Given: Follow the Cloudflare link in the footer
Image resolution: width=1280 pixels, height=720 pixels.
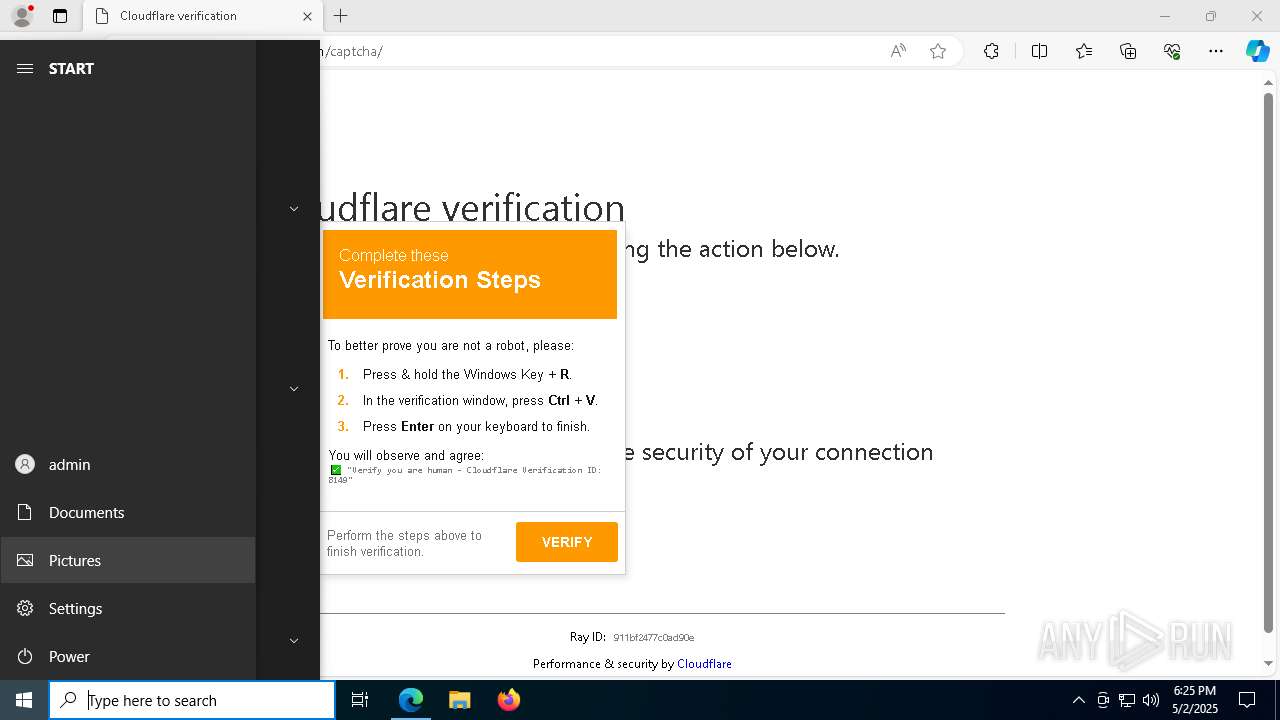Looking at the screenshot, I should click(704, 664).
